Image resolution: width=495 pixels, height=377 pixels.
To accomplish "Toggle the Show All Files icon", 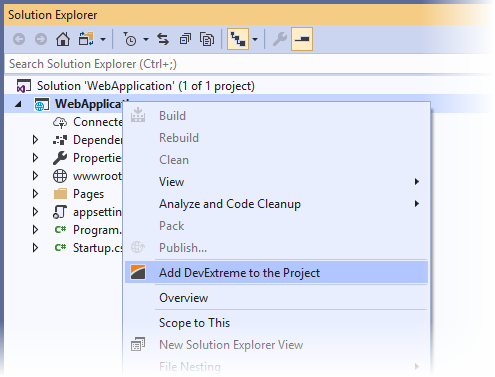I will click(x=207, y=39).
